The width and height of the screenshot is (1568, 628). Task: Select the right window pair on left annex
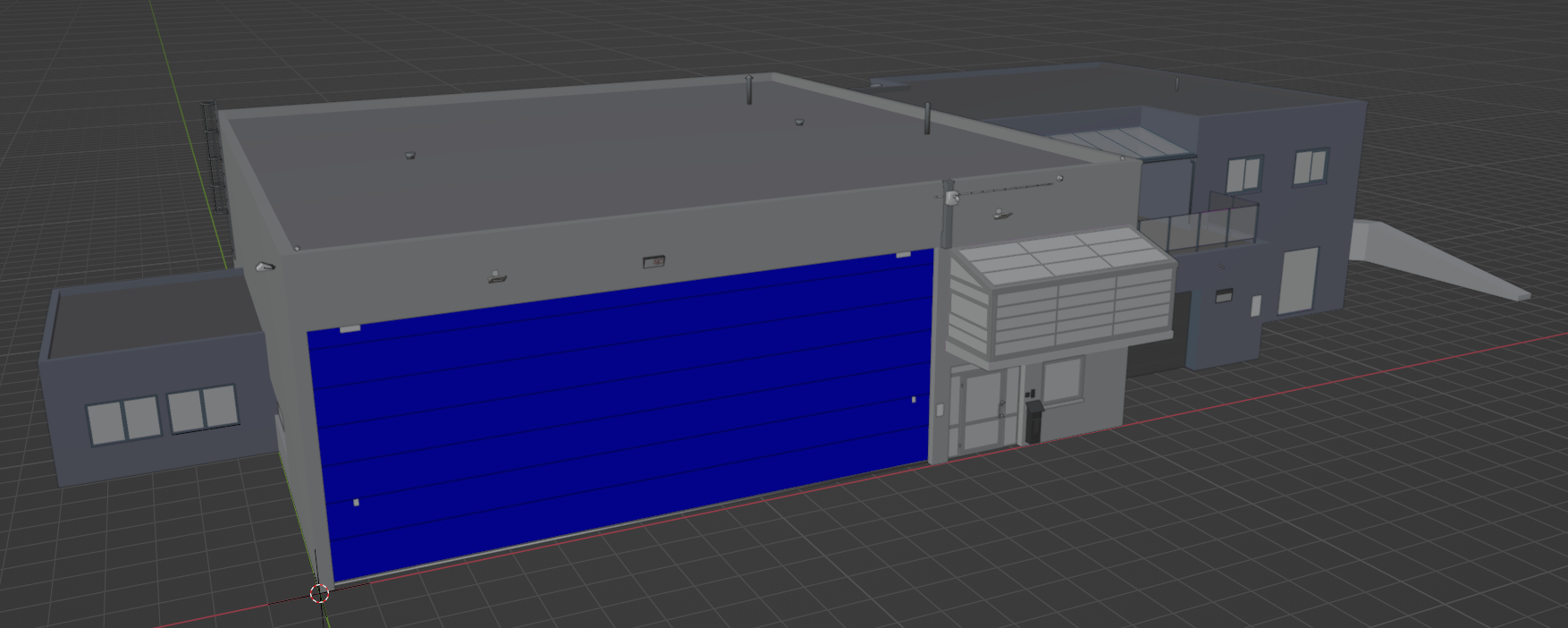pyautogui.click(x=203, y=408)
